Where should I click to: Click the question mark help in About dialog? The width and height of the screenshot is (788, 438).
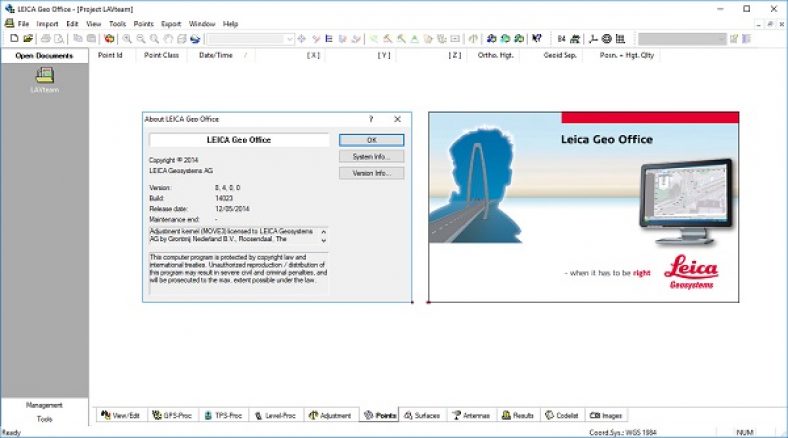371,119
